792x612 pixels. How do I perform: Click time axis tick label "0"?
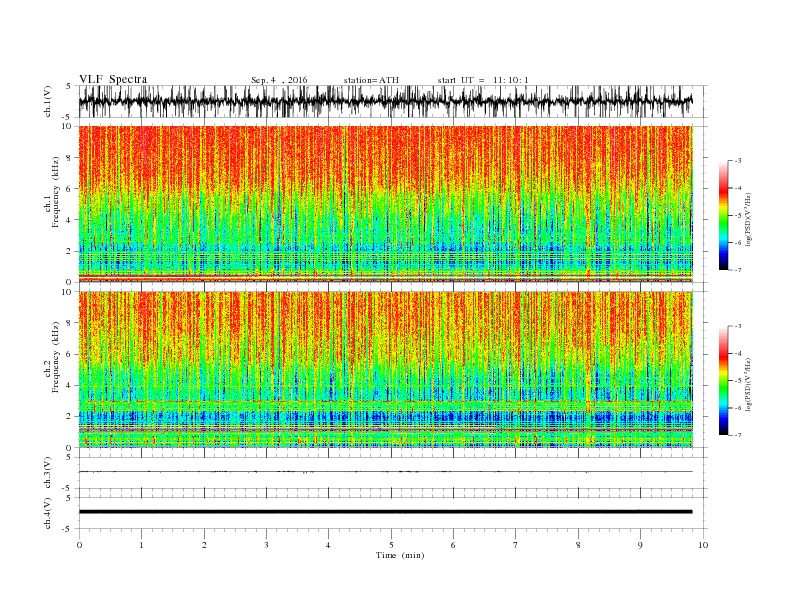pos(79,545)
